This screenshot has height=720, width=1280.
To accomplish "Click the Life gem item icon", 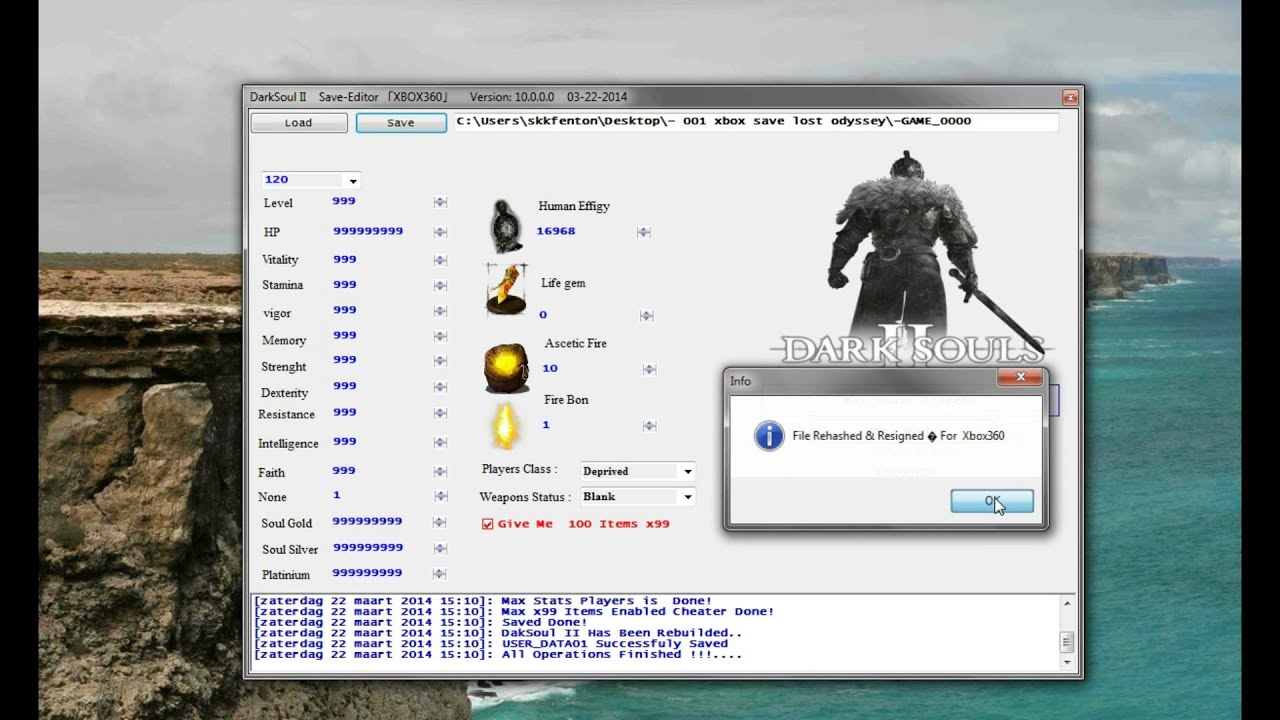I will (506, 291).
